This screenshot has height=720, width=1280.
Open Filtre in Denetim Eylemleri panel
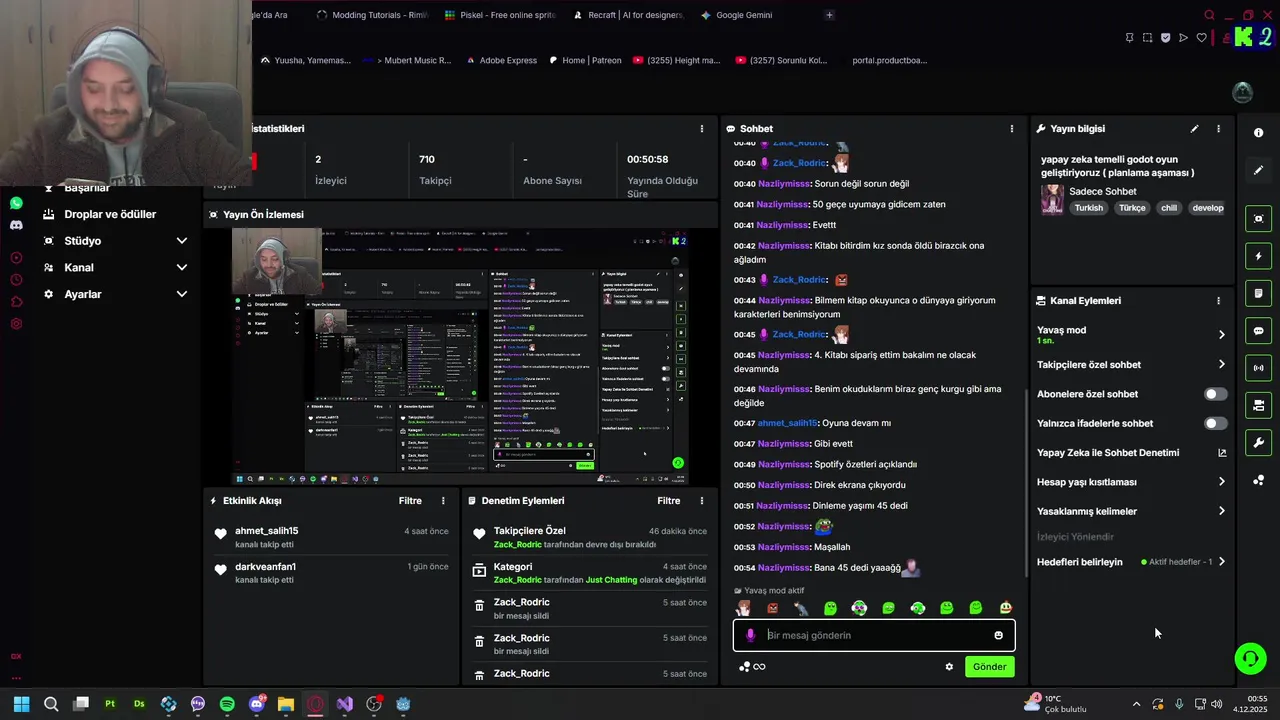click(668, 501)
